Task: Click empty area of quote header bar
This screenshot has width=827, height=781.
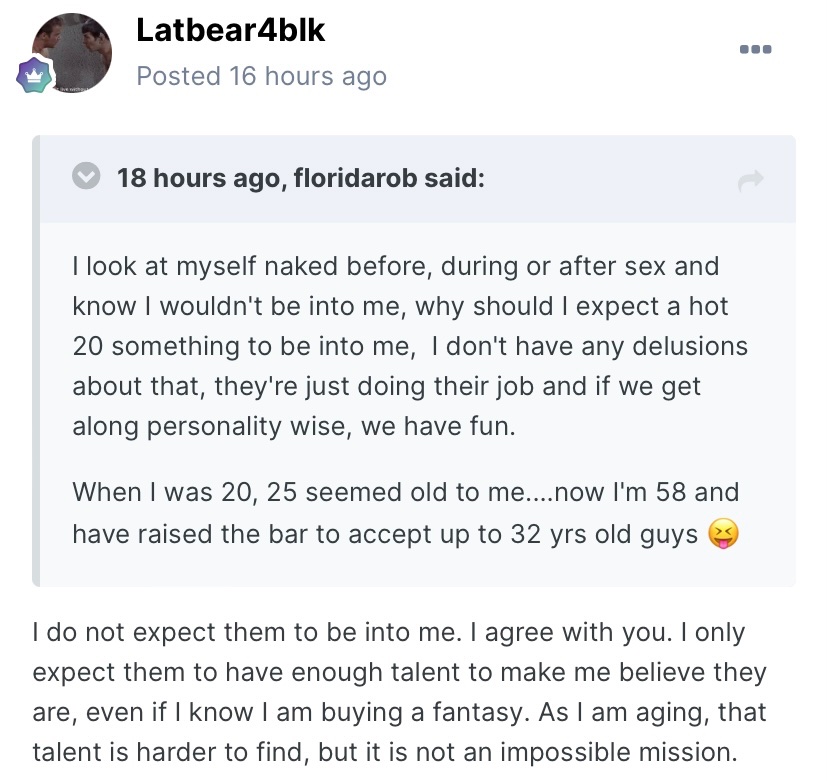Action: tap(607, 179)
